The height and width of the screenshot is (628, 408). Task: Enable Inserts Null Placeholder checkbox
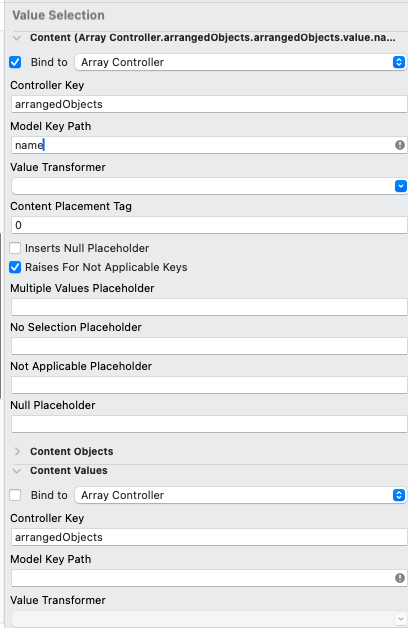tap(15, 248)
